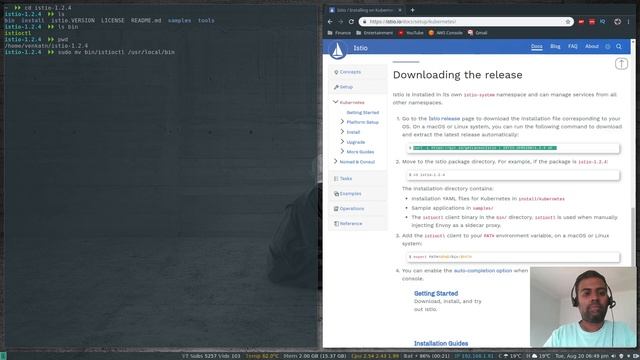Image resolution: width=640 pixels, height=360 pixels.
Task: Expand the Upgrade tree node
Action: click(x=342, y=141)
